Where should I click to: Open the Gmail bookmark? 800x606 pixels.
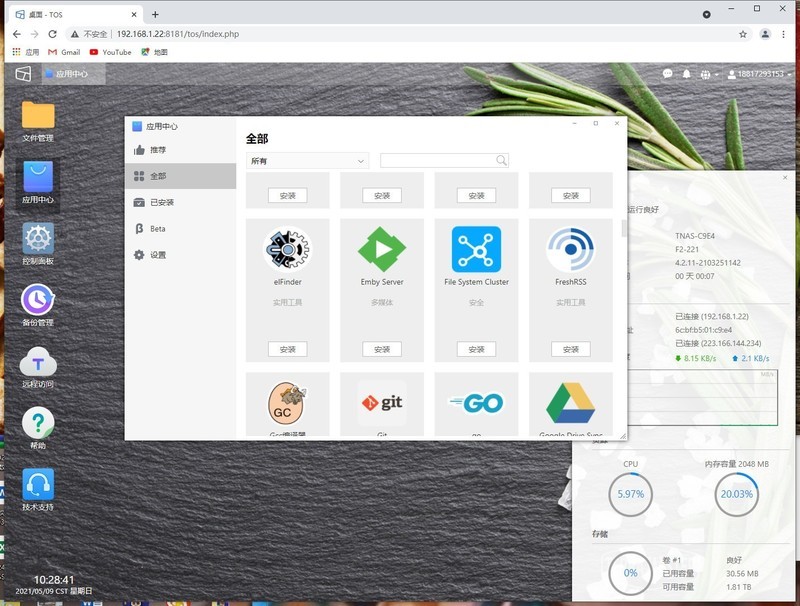(x=64, y=52)
